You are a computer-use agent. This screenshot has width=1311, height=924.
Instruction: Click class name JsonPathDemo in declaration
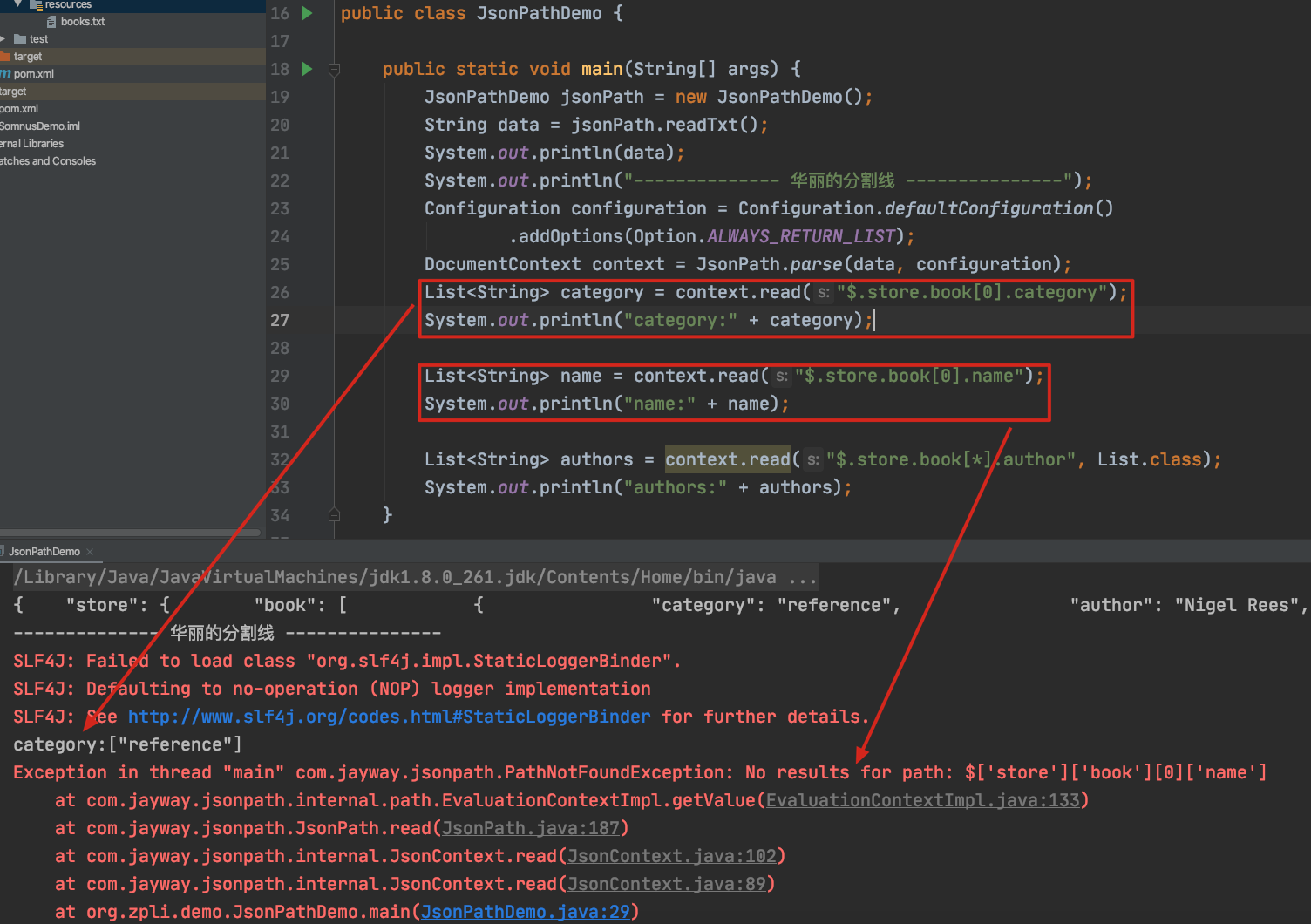pos(540,13)
